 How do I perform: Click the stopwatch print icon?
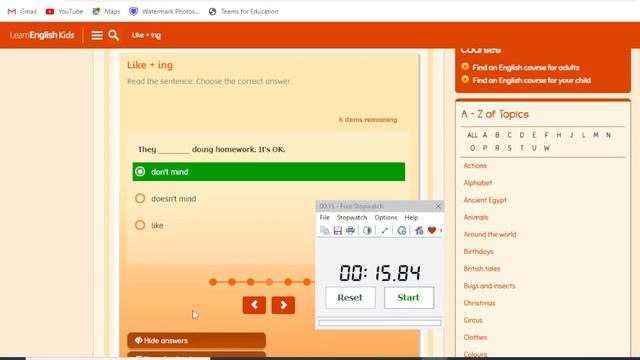(x=350, y=231)
